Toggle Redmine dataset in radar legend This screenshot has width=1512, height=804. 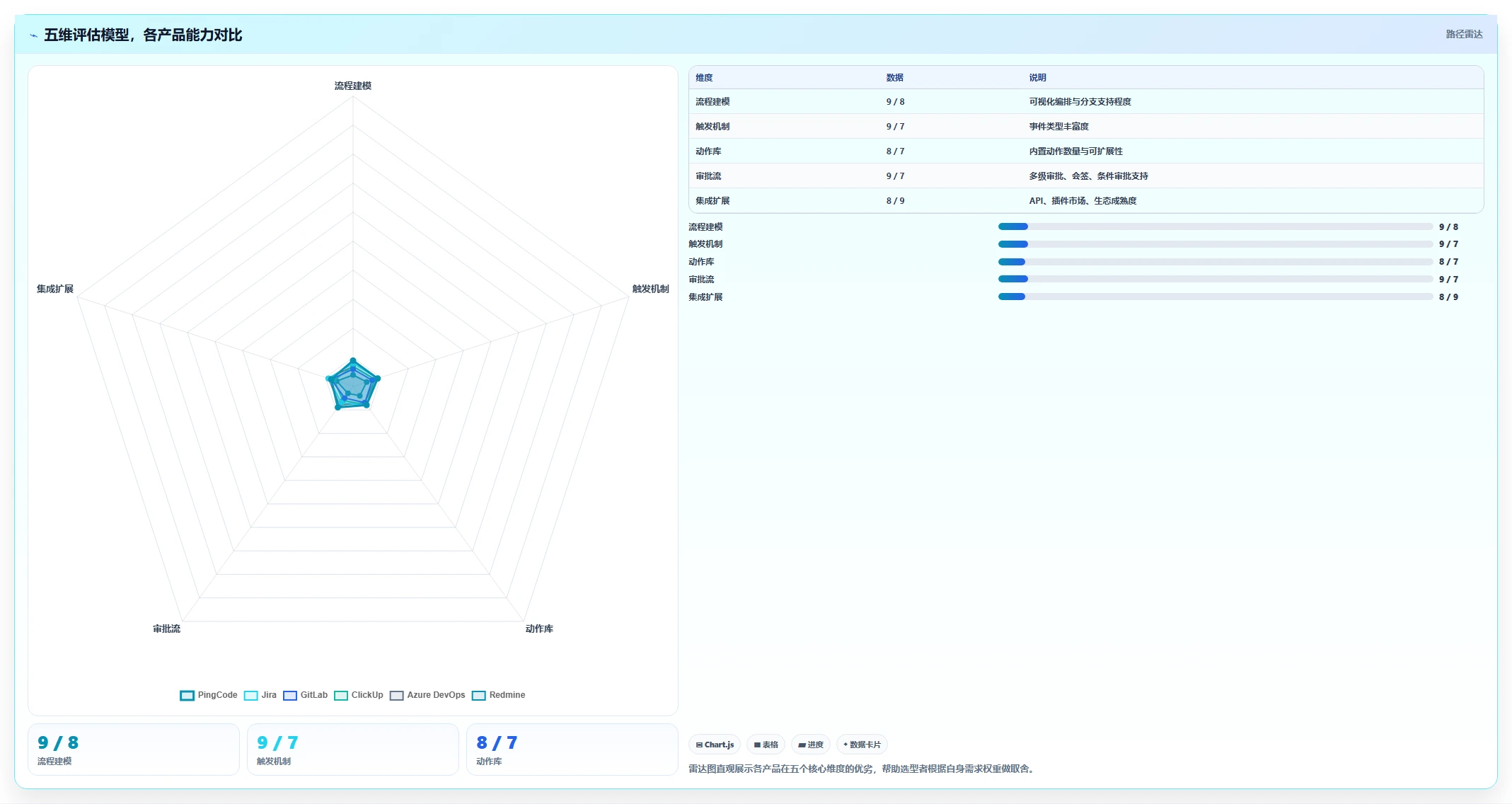(x=499, y=695)
